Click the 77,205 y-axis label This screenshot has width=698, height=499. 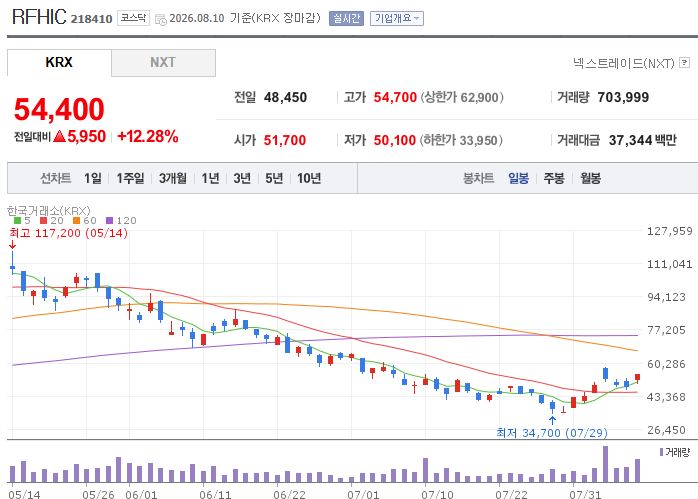pyautogui.click(x=666, y=330)
